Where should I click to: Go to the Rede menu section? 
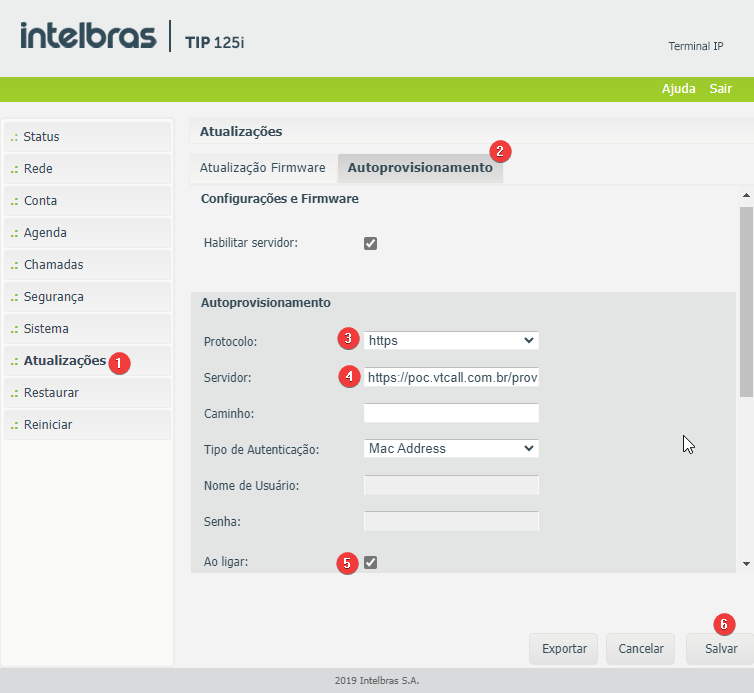tap(87, 169)
